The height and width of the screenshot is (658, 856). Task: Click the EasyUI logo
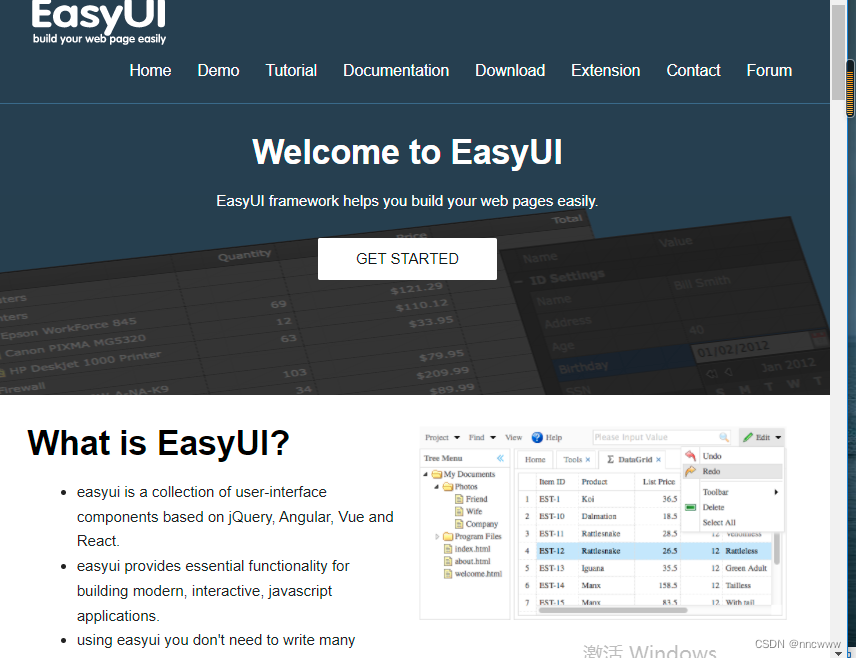pos(99,22)
